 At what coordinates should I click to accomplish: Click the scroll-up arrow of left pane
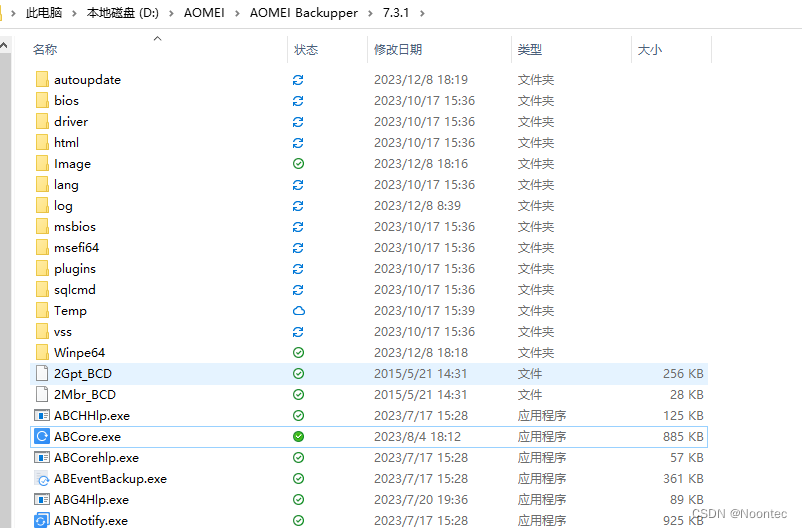click(4, 46)
